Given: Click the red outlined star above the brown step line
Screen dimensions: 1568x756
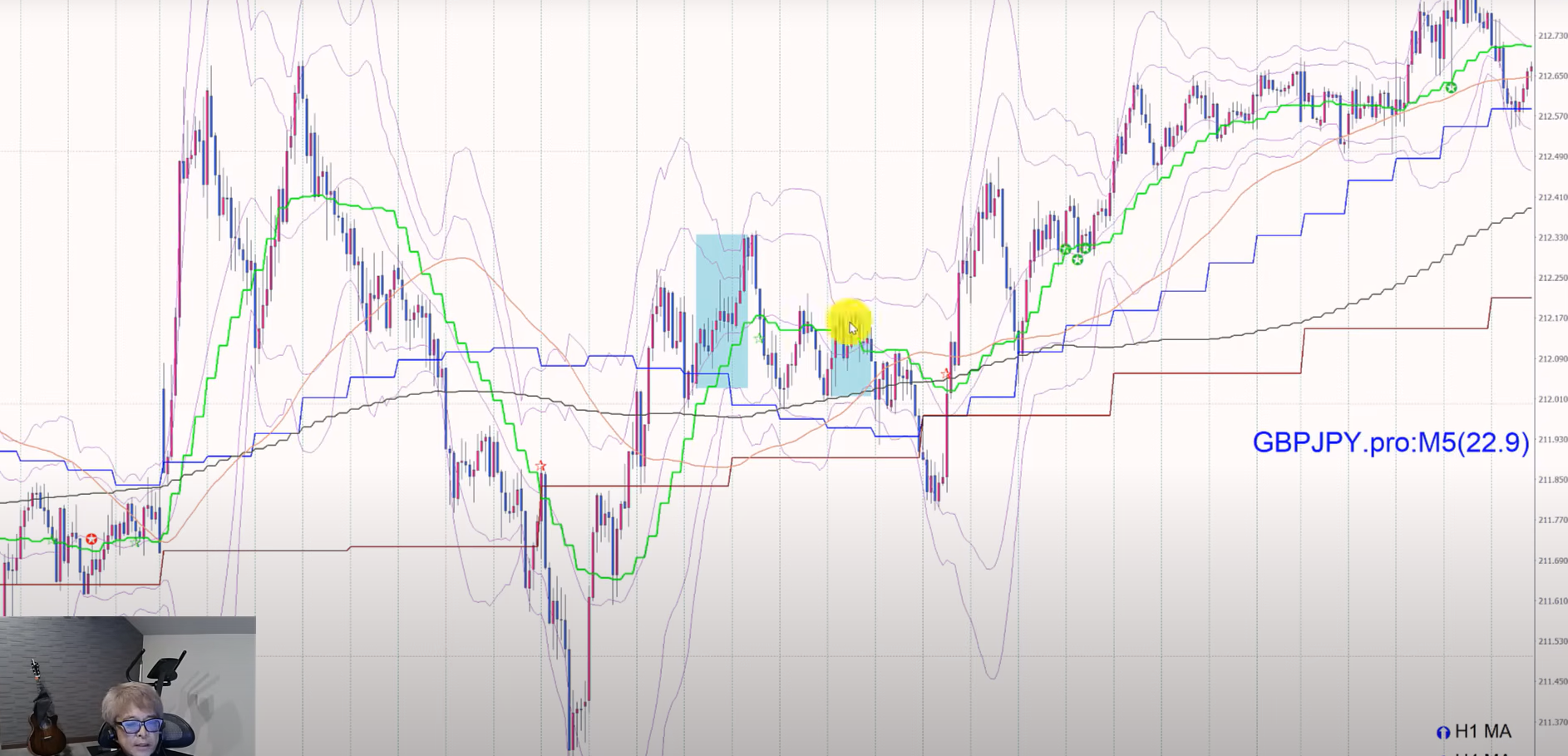Looking at the screenshot, I should coord(541,466).
